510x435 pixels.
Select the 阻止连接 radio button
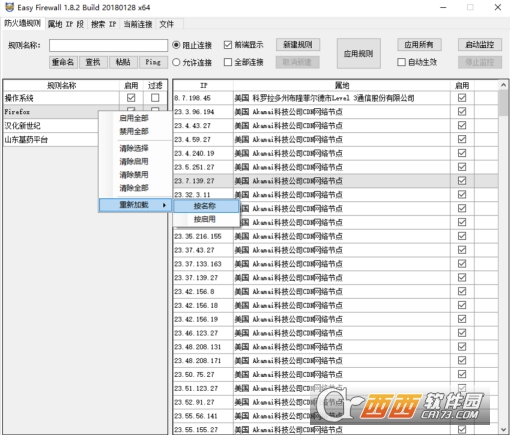(x=192, y=45)
